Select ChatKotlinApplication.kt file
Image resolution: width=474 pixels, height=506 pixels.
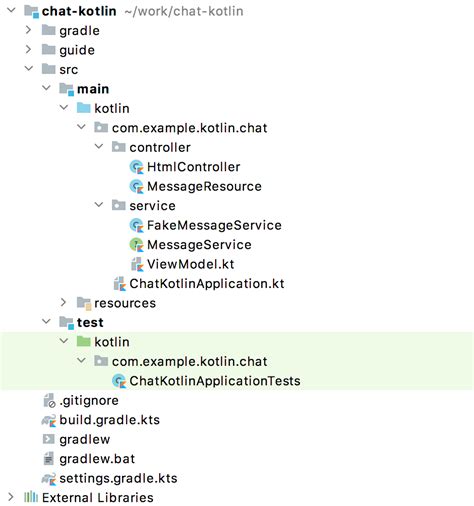207,284
